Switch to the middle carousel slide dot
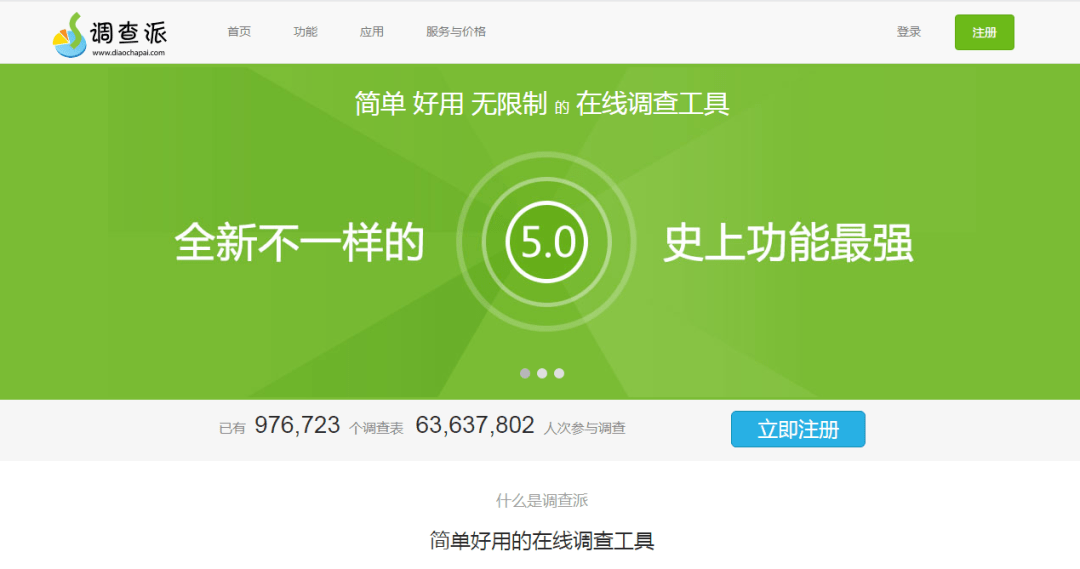Image resolution: width=1080 pixels, height=569 pixels. (542, 373)
